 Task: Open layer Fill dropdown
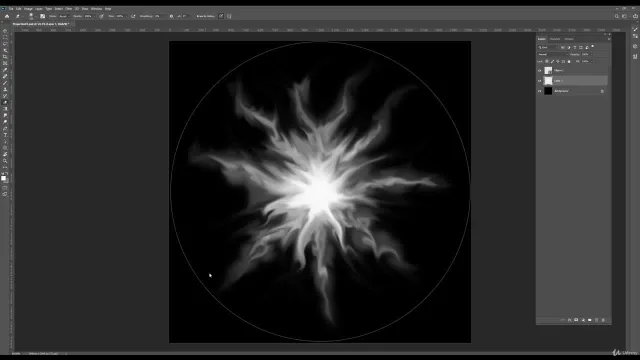click(x=591, y=61)
